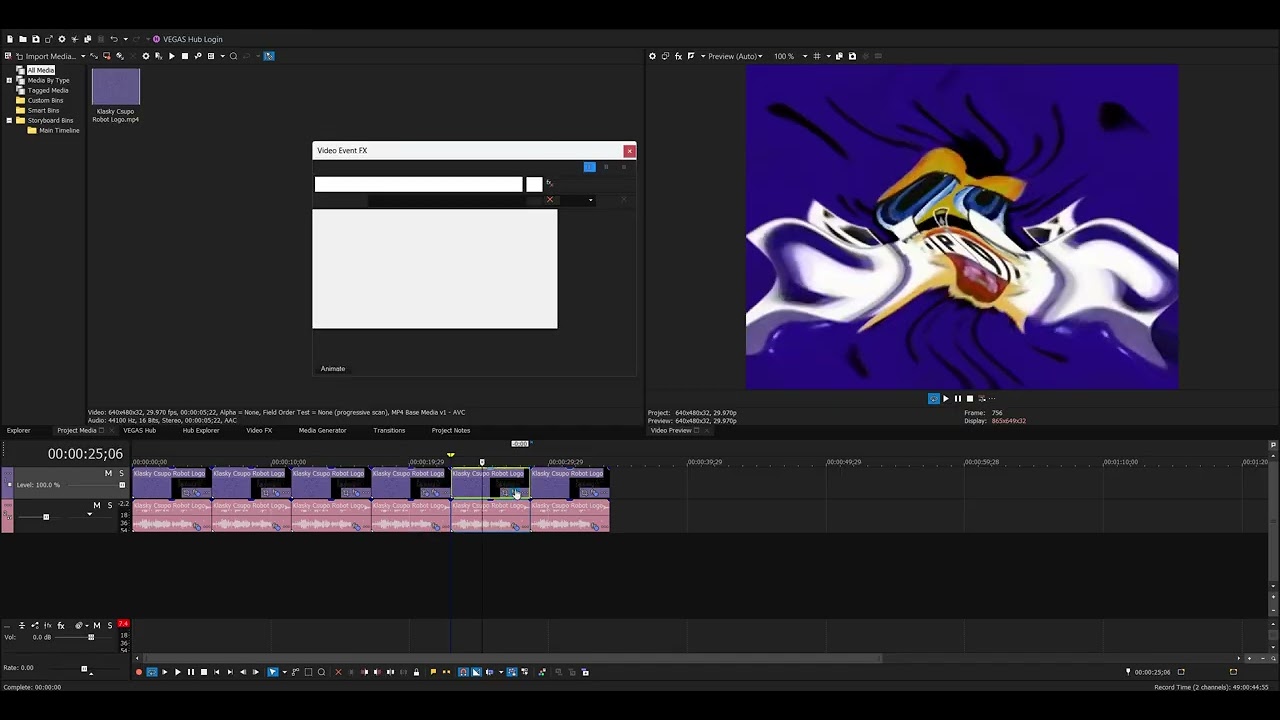Open Import Media dropdown arrow
The width and height of the screenshot is (1280, 720).
(83, 56)
